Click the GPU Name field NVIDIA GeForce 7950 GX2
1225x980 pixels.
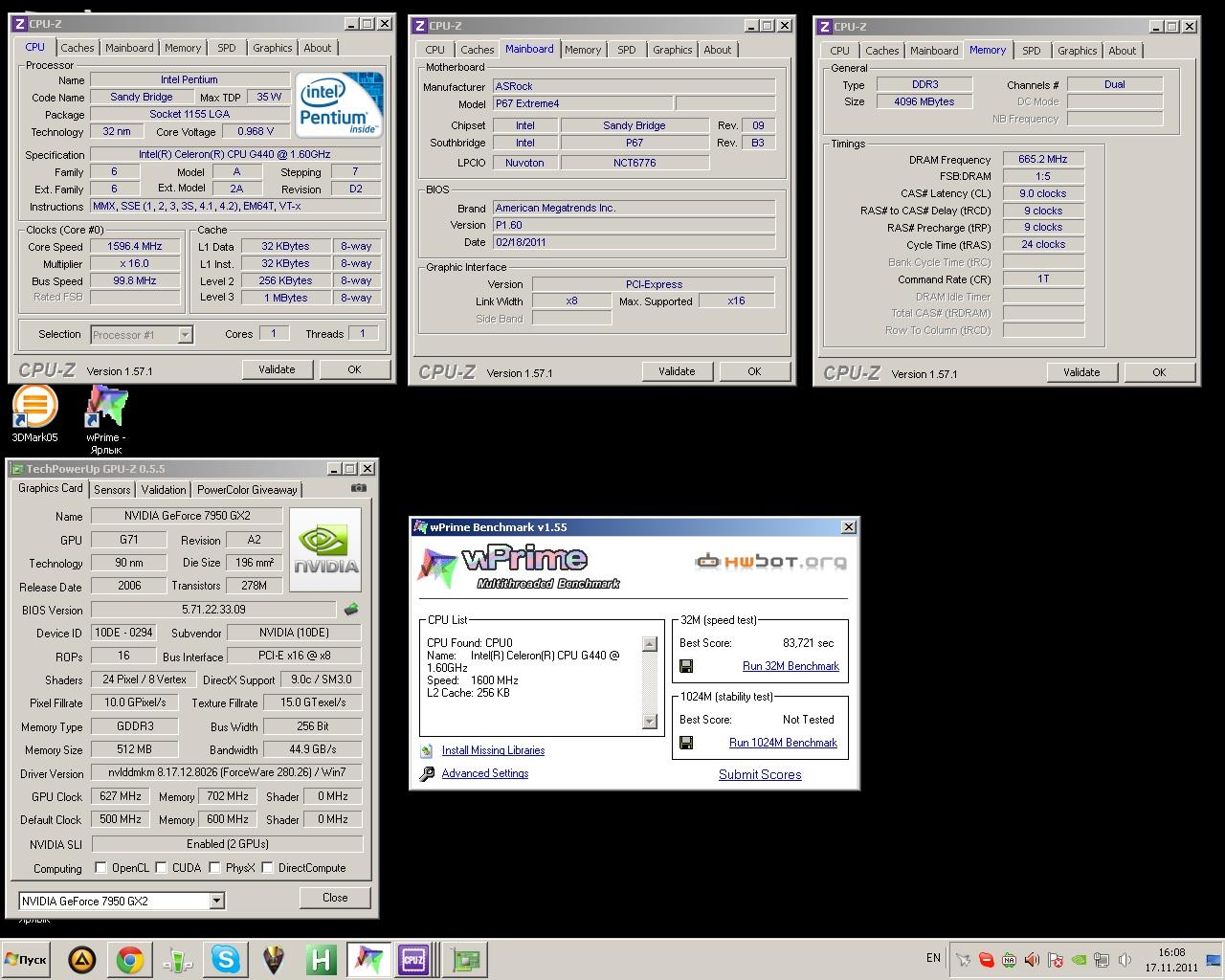pos(187,515)
